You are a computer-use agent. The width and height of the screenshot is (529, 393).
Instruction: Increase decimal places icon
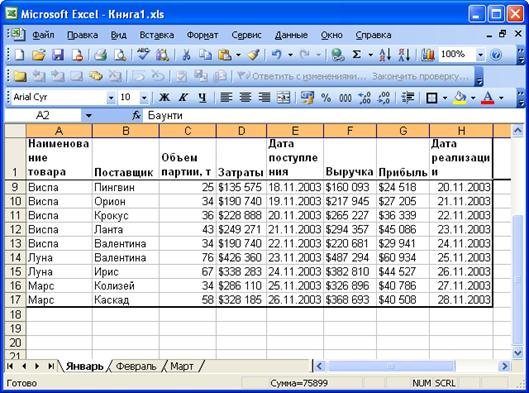pyautogui.click(x=365, y=98)
